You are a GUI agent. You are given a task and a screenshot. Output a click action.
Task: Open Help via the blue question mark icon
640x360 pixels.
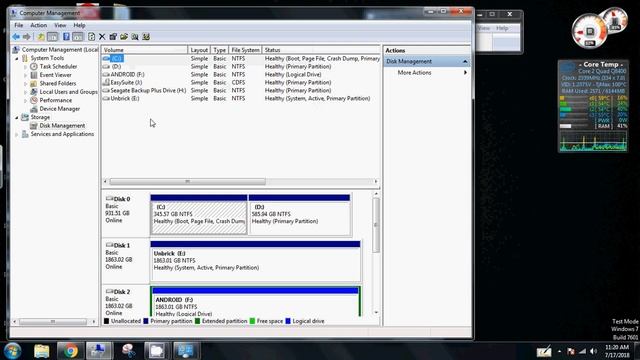click(66, 37)
